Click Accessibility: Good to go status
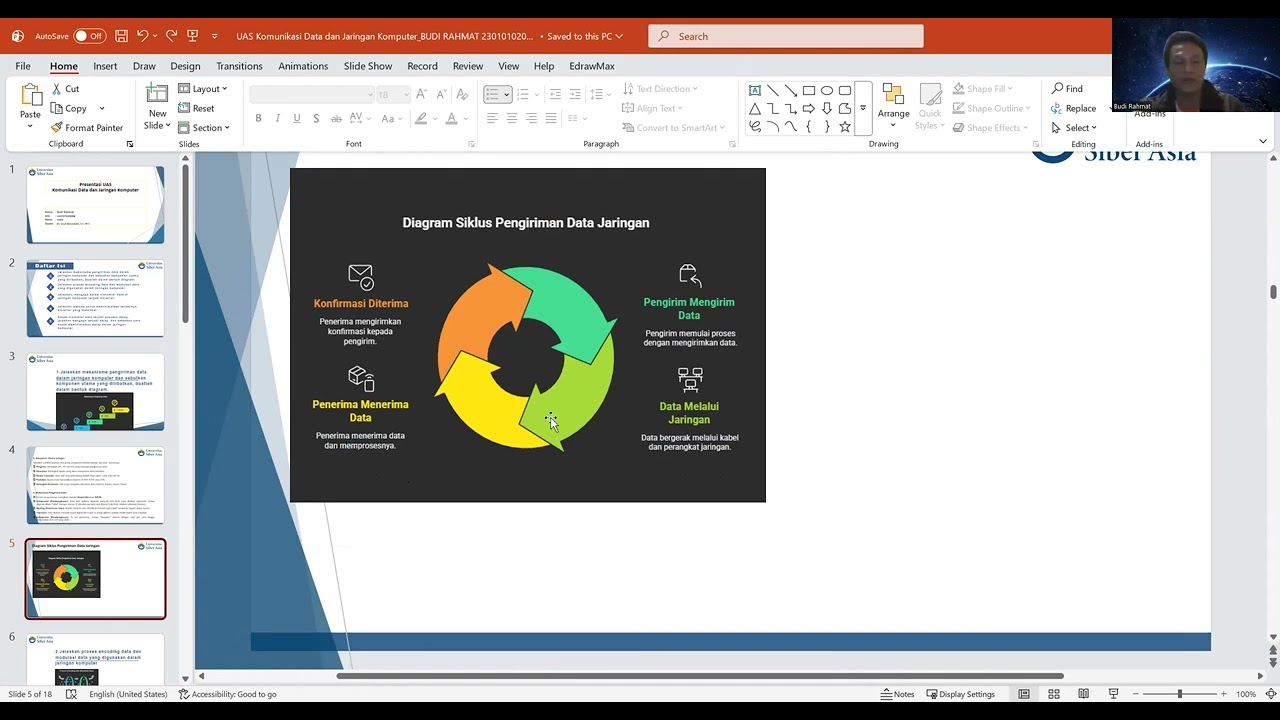 click(227, 694)
